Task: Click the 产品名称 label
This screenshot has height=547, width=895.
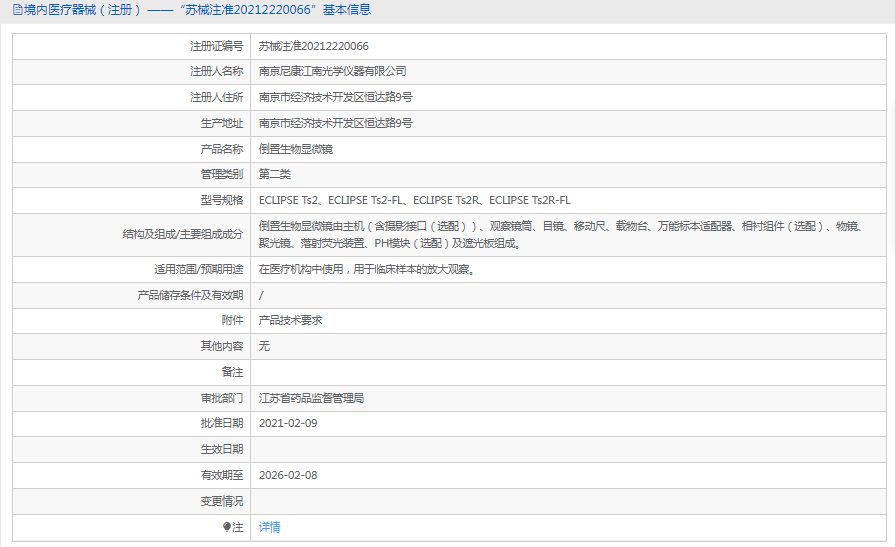Action: click(x=221, y=149)
